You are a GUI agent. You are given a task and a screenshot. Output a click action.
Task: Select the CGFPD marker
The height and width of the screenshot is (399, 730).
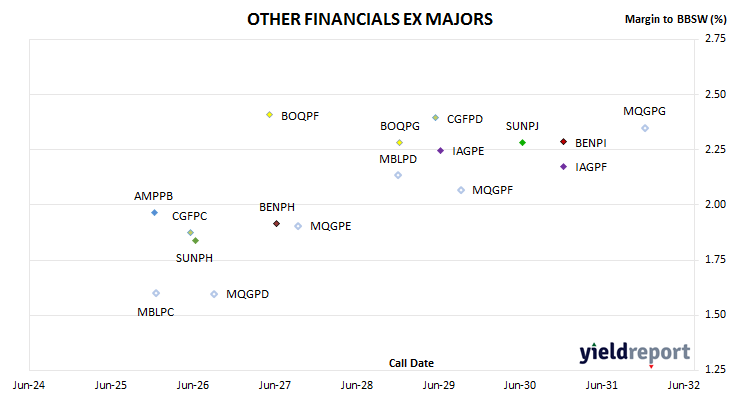(435, 118)
